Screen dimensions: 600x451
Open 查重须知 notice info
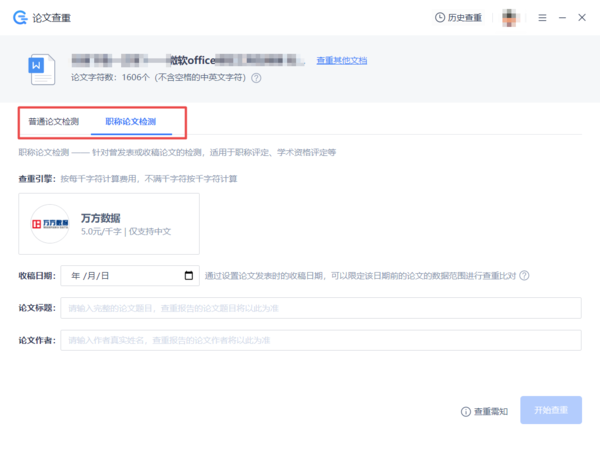485,411
